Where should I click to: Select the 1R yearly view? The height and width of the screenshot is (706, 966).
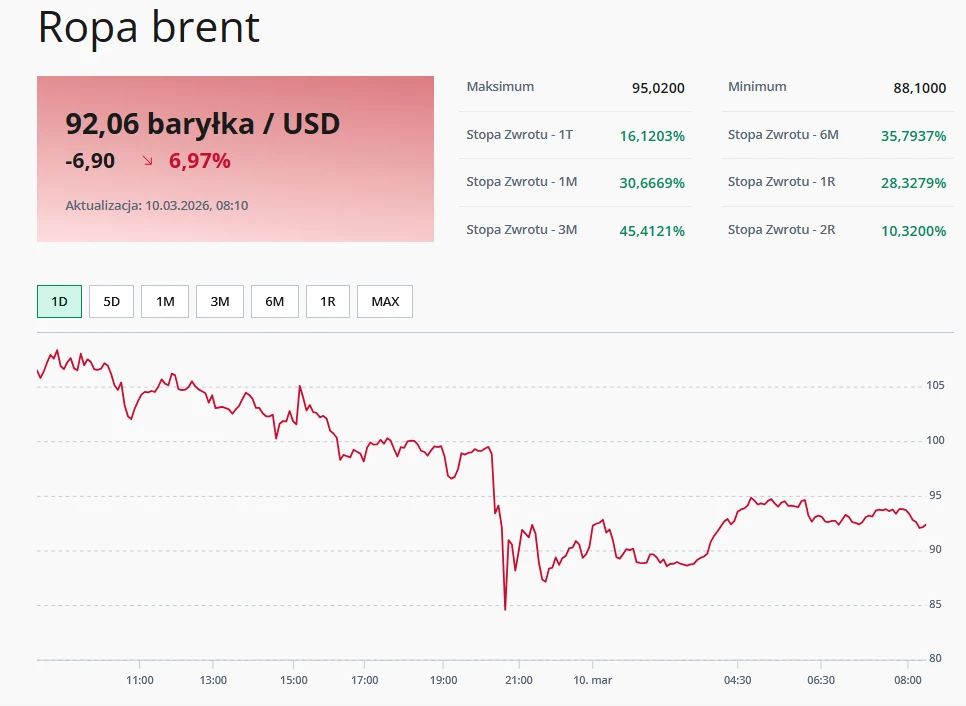pyautogui.click(x=328, y=301)
